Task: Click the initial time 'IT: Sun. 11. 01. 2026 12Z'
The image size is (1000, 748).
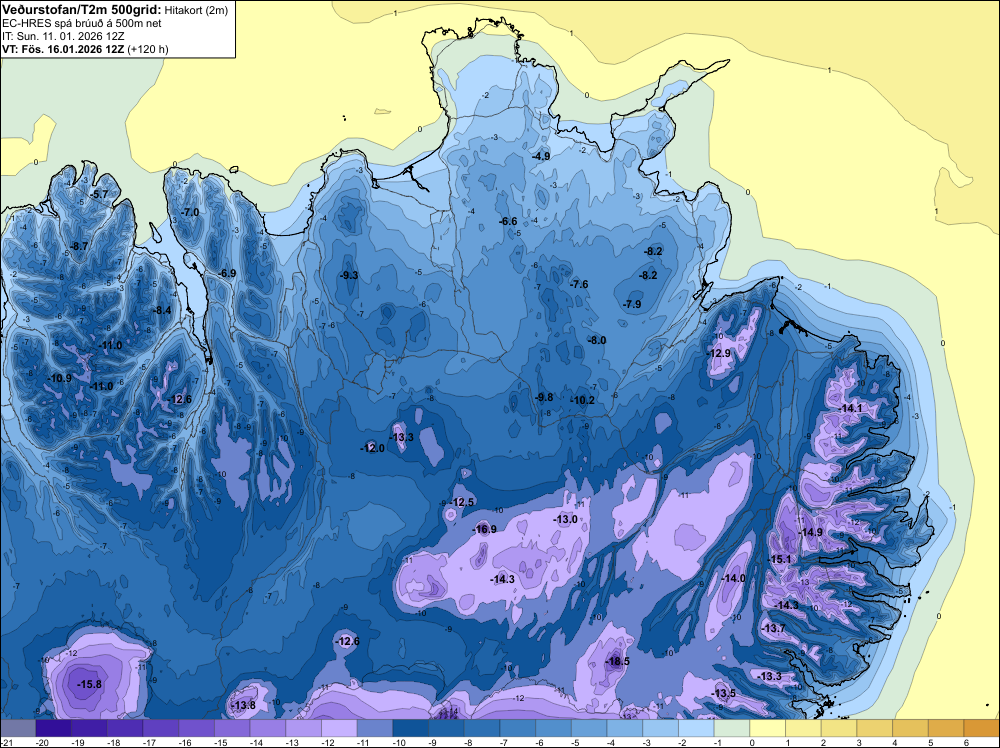Action: tap(63, 36)
